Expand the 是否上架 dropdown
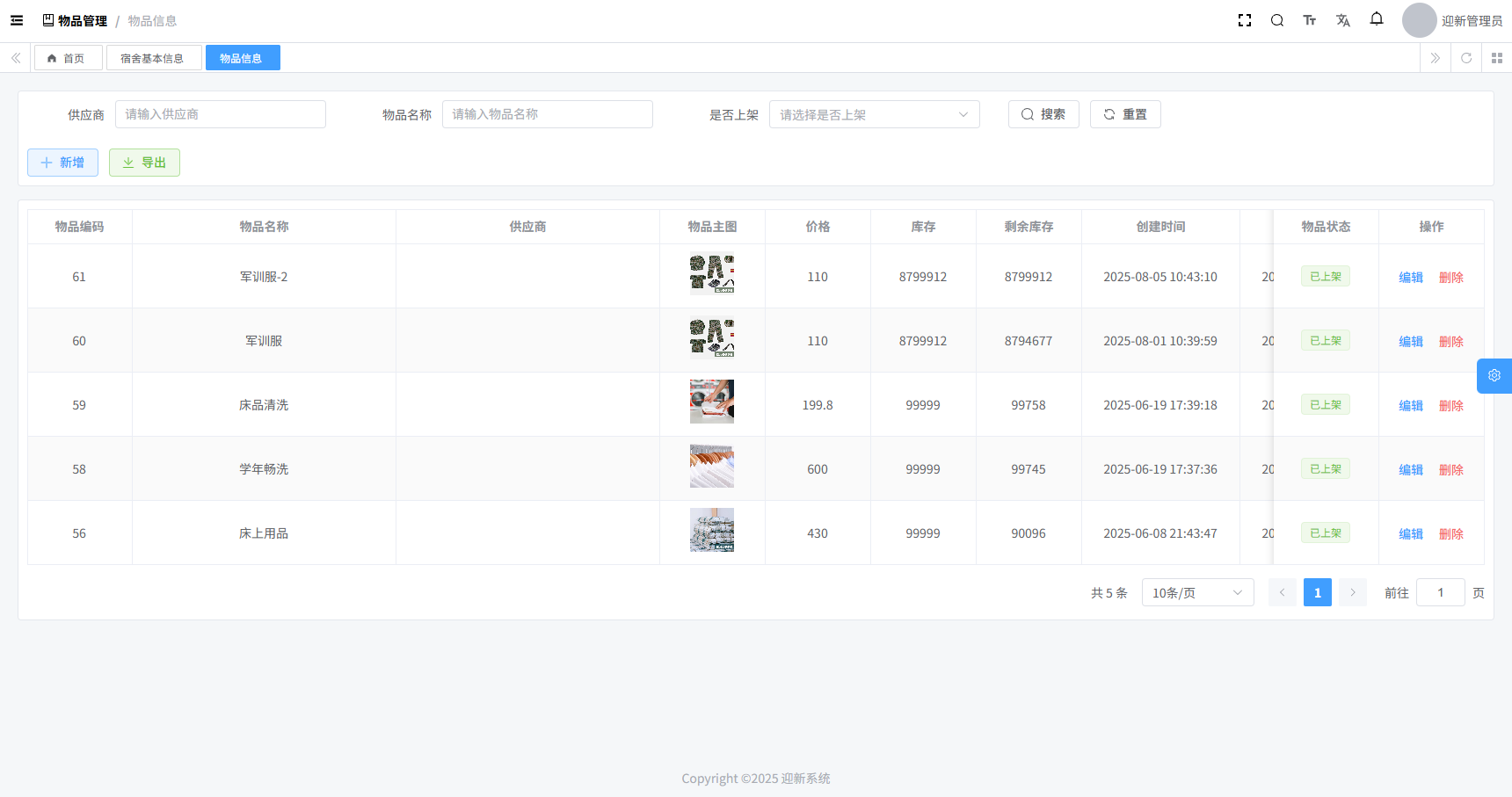 coord(874,114)
